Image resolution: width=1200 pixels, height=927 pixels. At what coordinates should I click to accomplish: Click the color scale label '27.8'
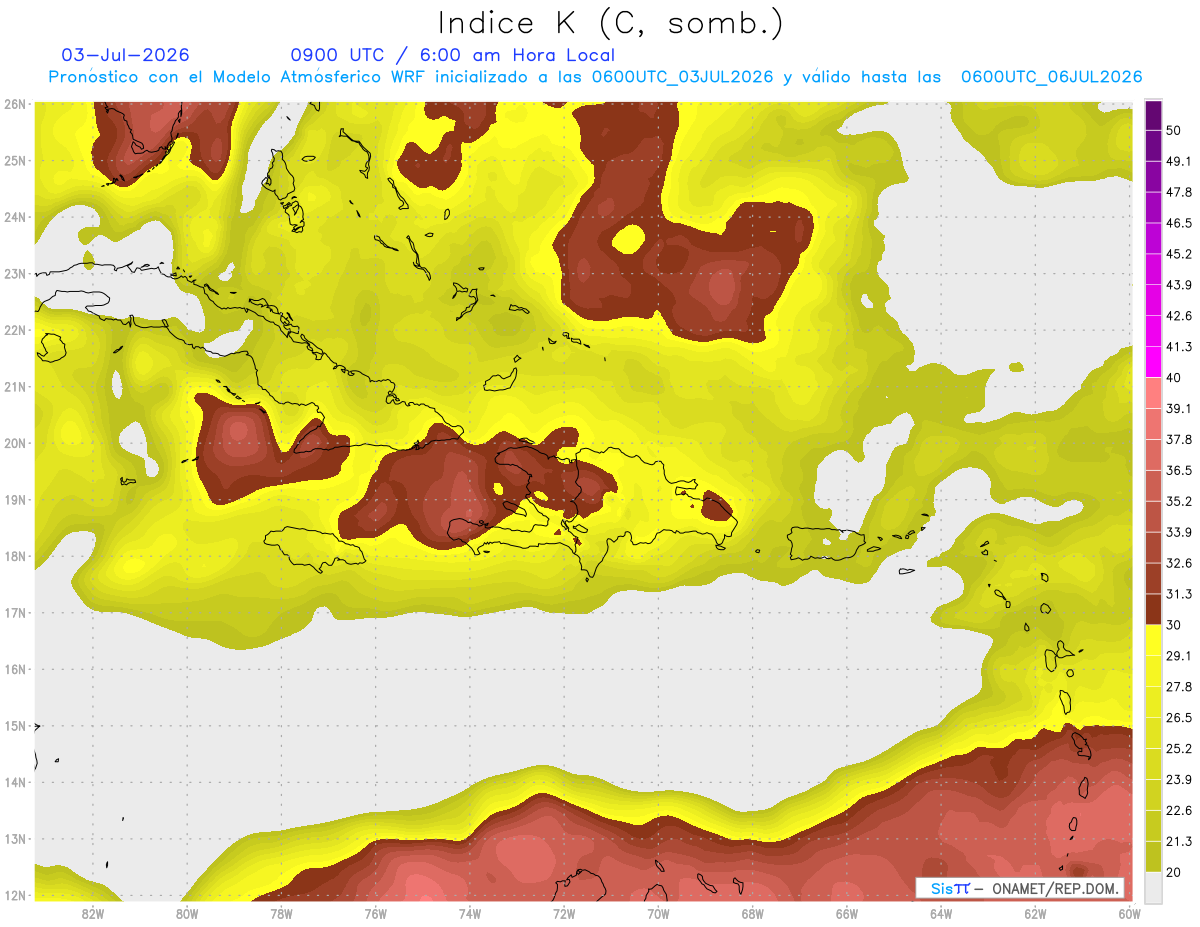point(1178,686)
